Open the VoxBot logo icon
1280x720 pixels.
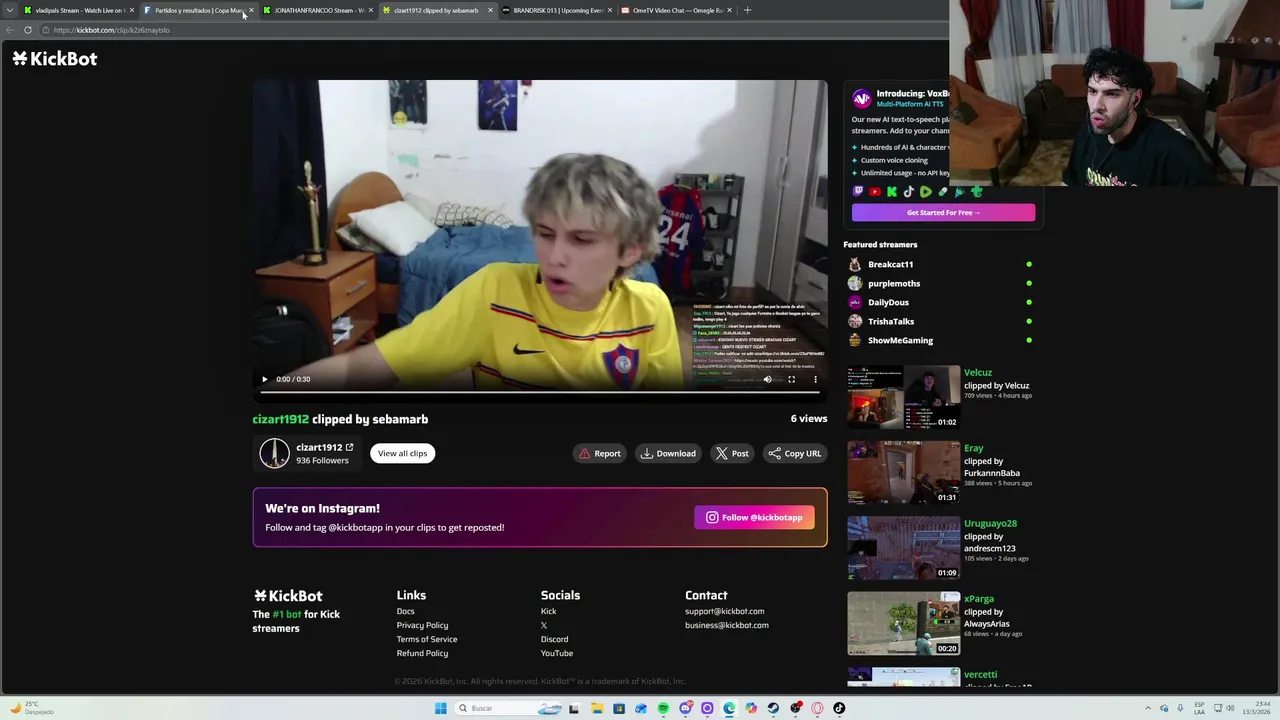point(862,98)
